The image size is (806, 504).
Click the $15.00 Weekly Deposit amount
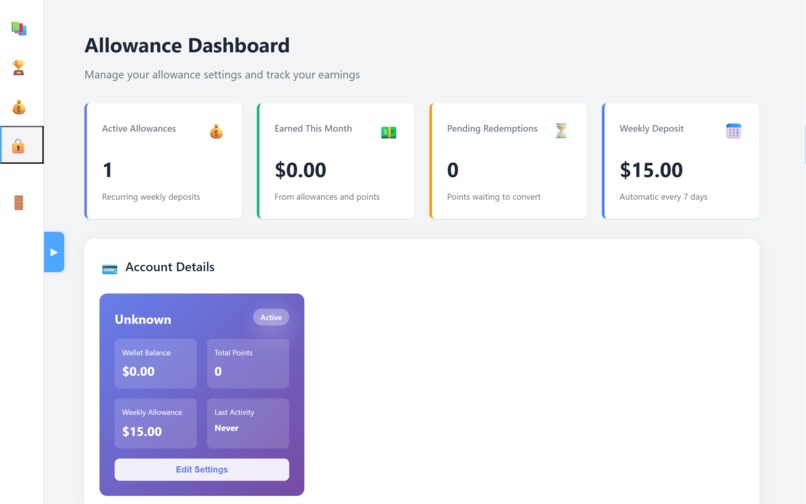[x=651, y=170]
